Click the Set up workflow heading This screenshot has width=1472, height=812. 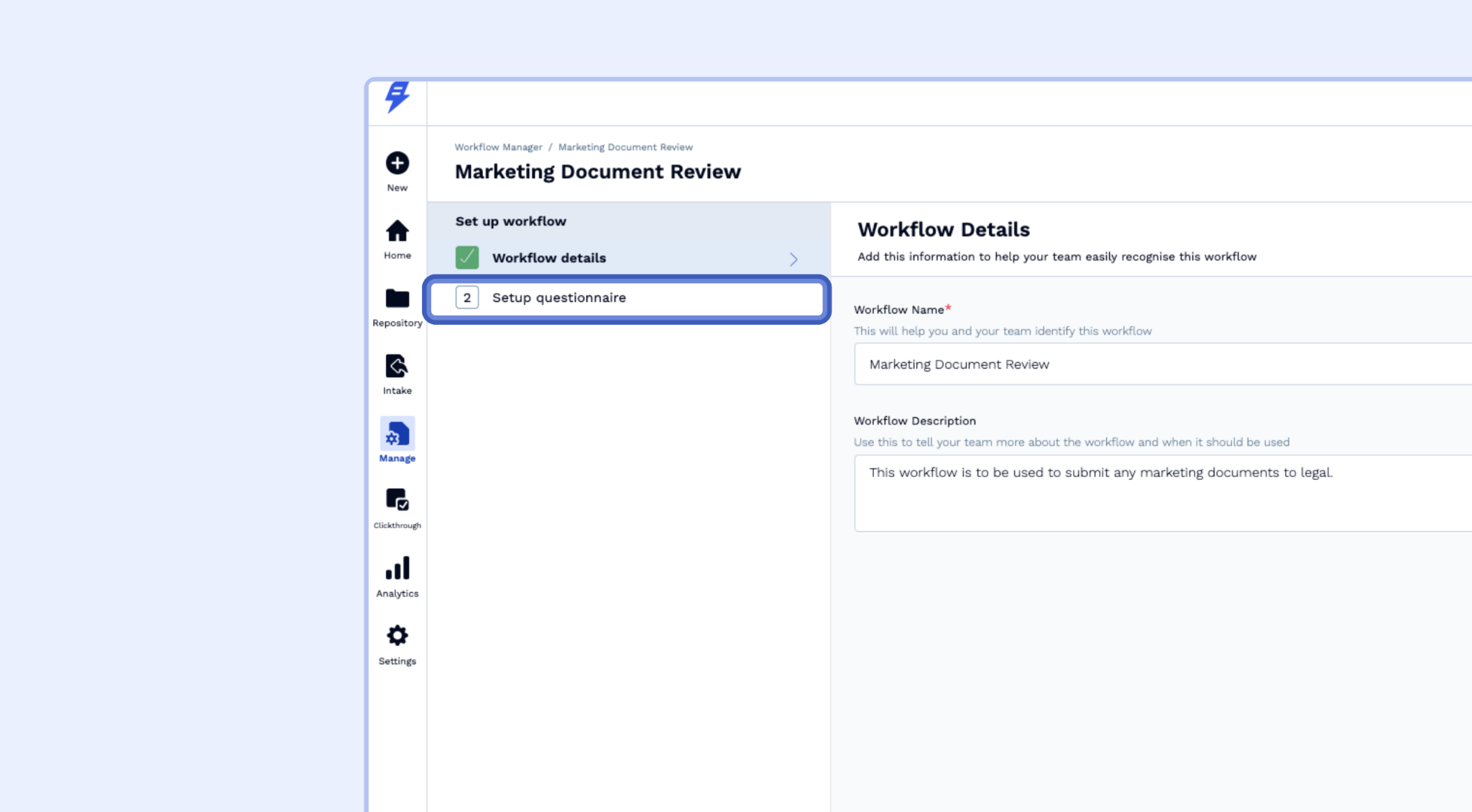[x=510, y=221]
